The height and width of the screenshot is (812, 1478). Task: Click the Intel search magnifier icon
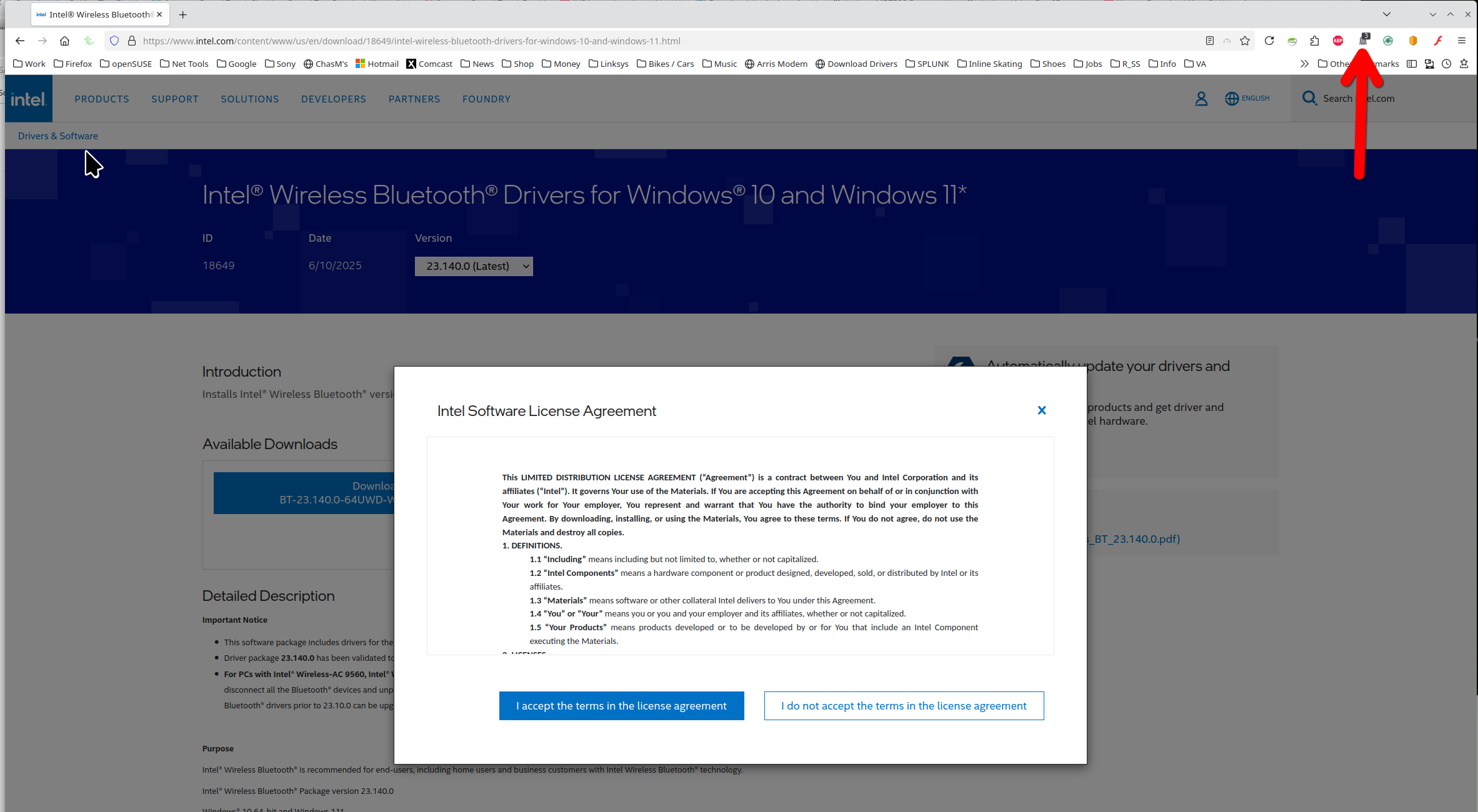point(1309,98)
